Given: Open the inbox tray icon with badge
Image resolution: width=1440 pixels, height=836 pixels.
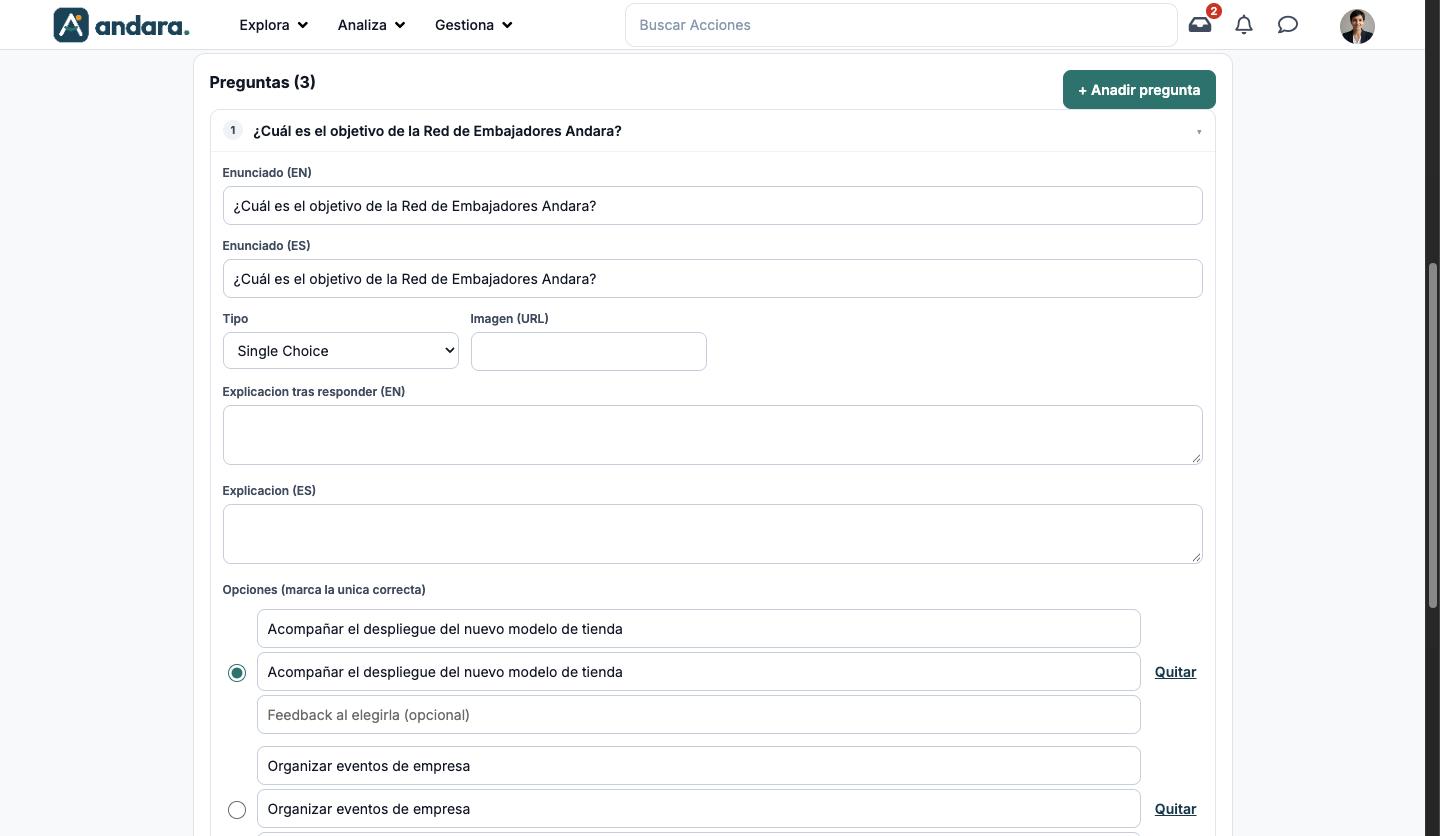Looking at the screenshot, I should tap(1200, 24).
